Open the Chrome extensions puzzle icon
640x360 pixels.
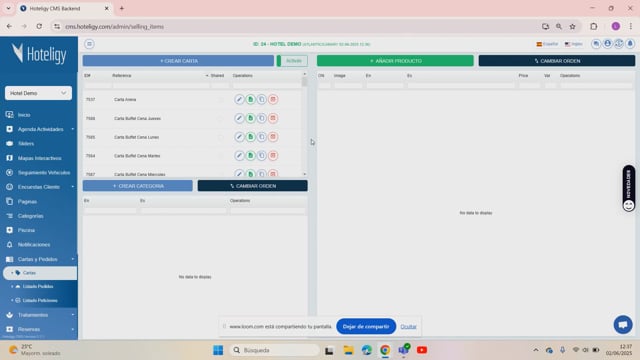coord(593,27)
